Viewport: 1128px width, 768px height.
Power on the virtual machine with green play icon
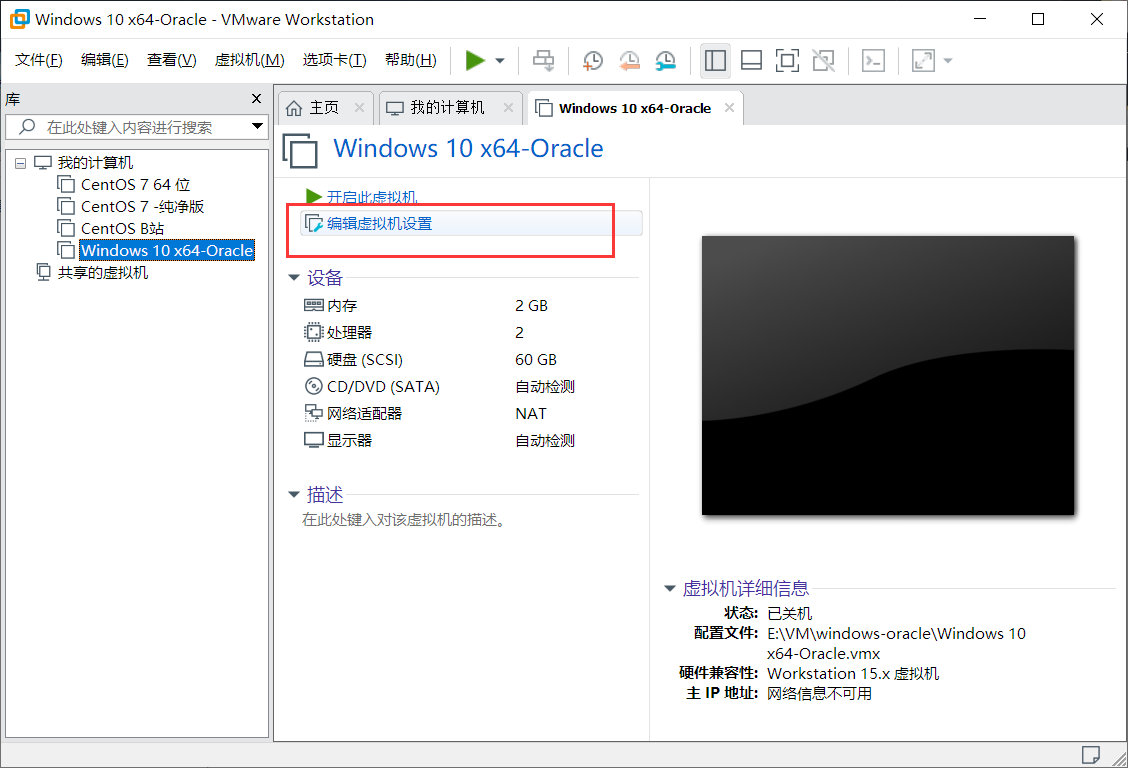point(477,60)
